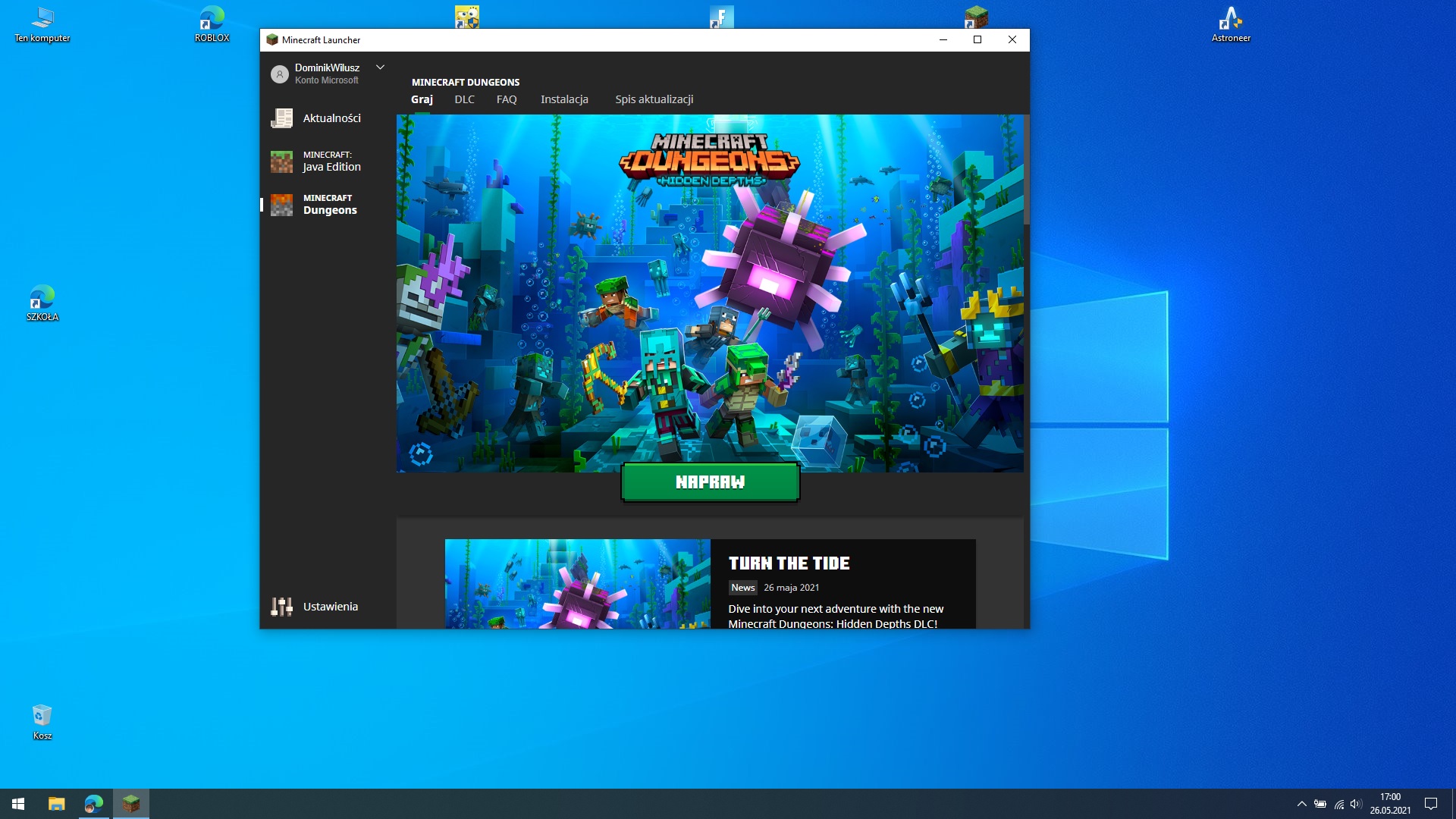Image resolution: width=1456 pixels, height=819 pixels.
Task: Open the Turn the Tide news thumbnail
Action: tap(577, 583)
